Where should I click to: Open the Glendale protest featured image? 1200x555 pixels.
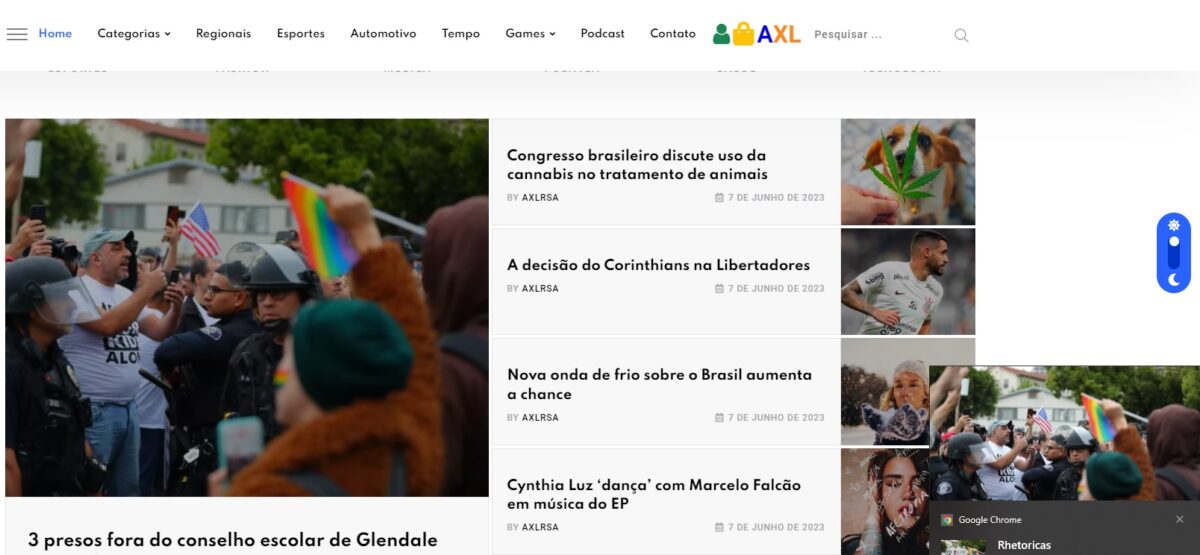click(247, 308)
